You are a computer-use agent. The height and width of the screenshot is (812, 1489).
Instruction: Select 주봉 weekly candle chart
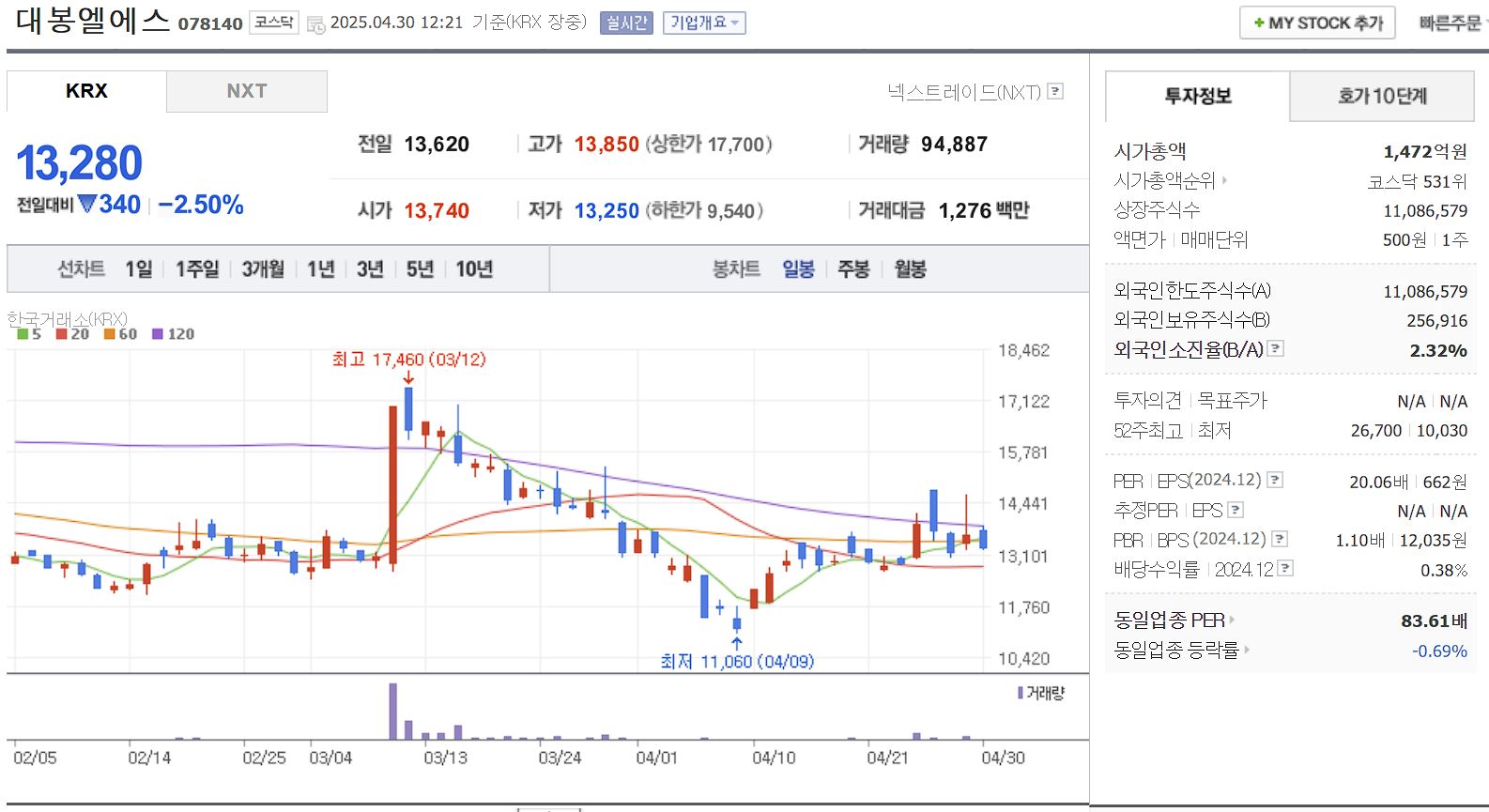pos(853,269)
